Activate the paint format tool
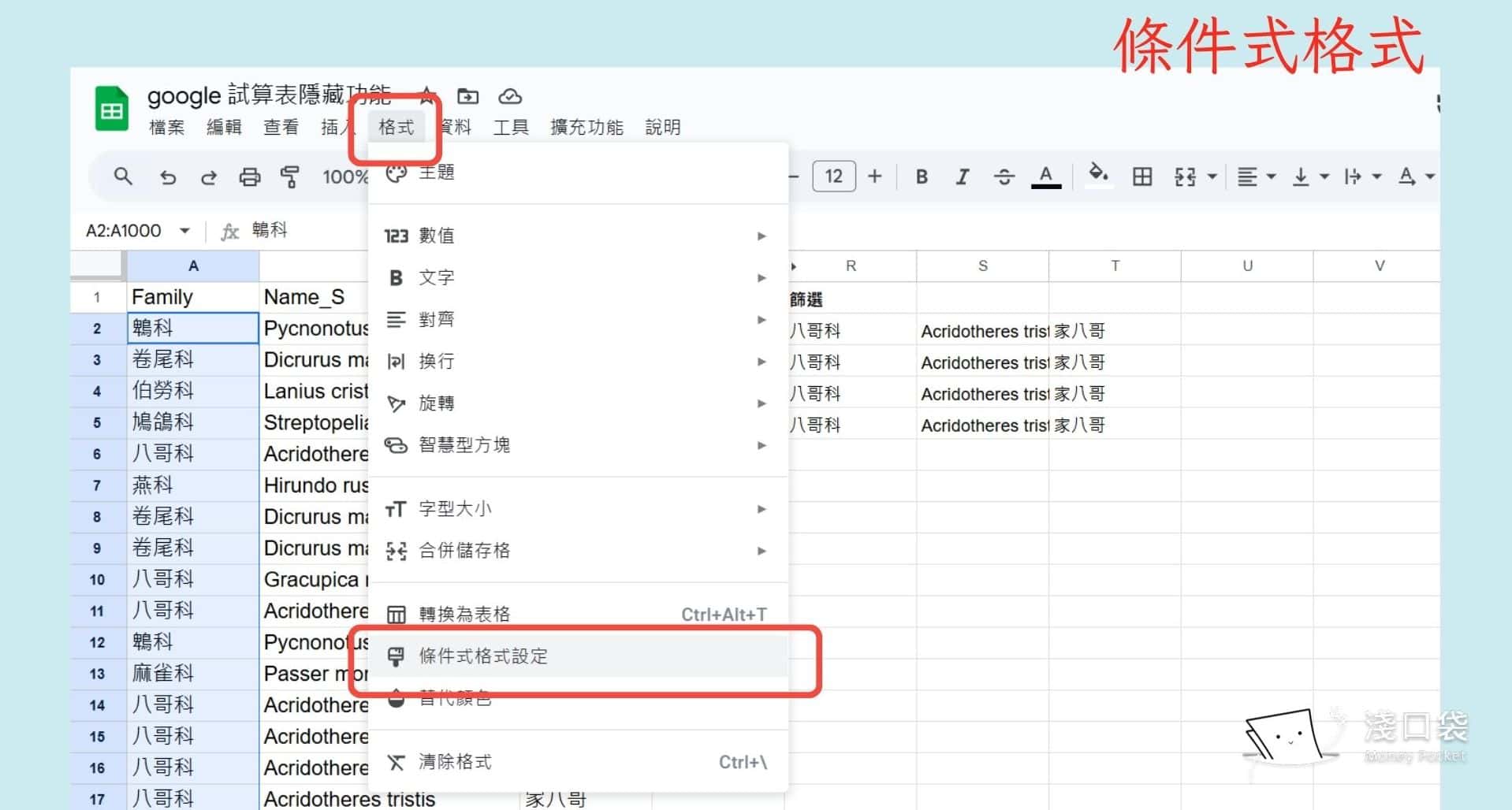 [x=290, y=176]
